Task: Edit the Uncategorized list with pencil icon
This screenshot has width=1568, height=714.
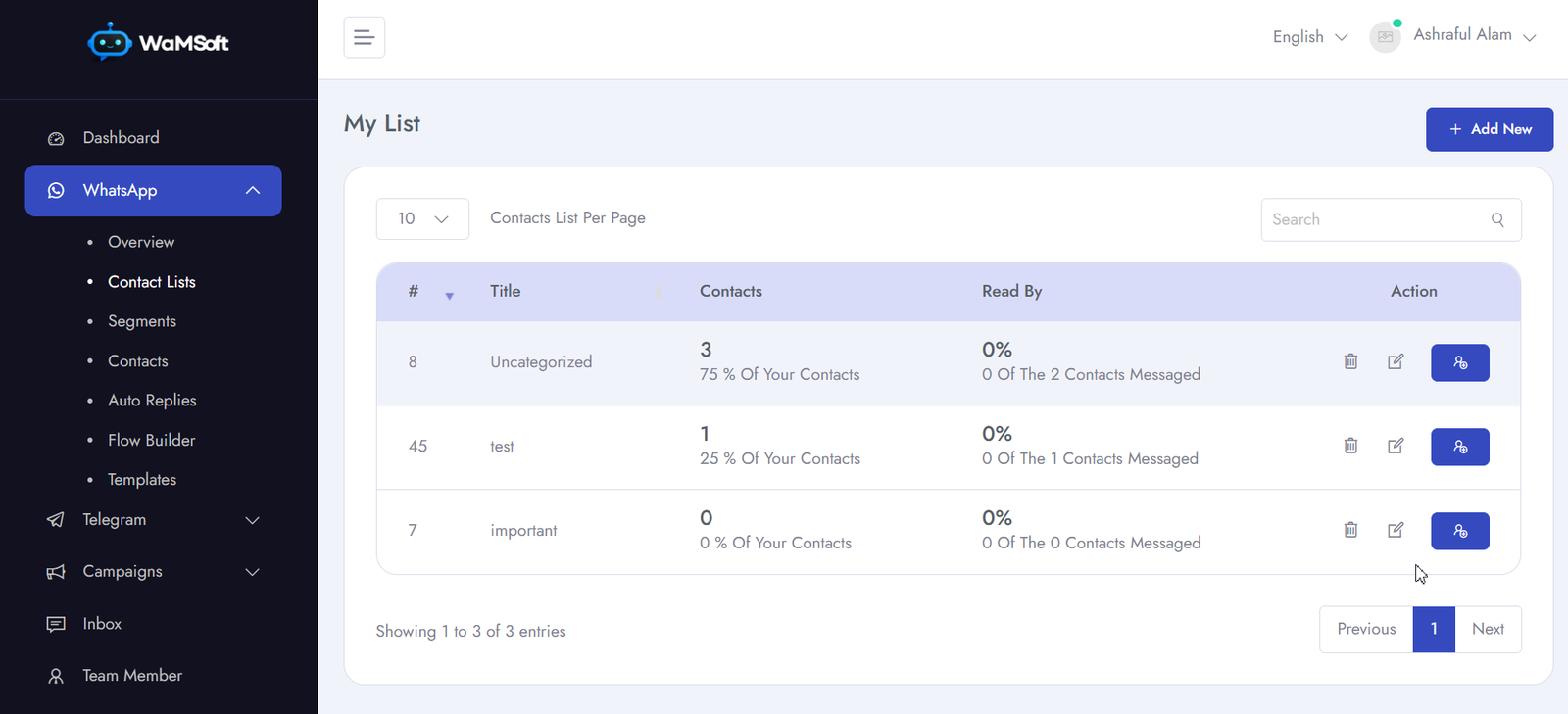Action: point(1396,361)
